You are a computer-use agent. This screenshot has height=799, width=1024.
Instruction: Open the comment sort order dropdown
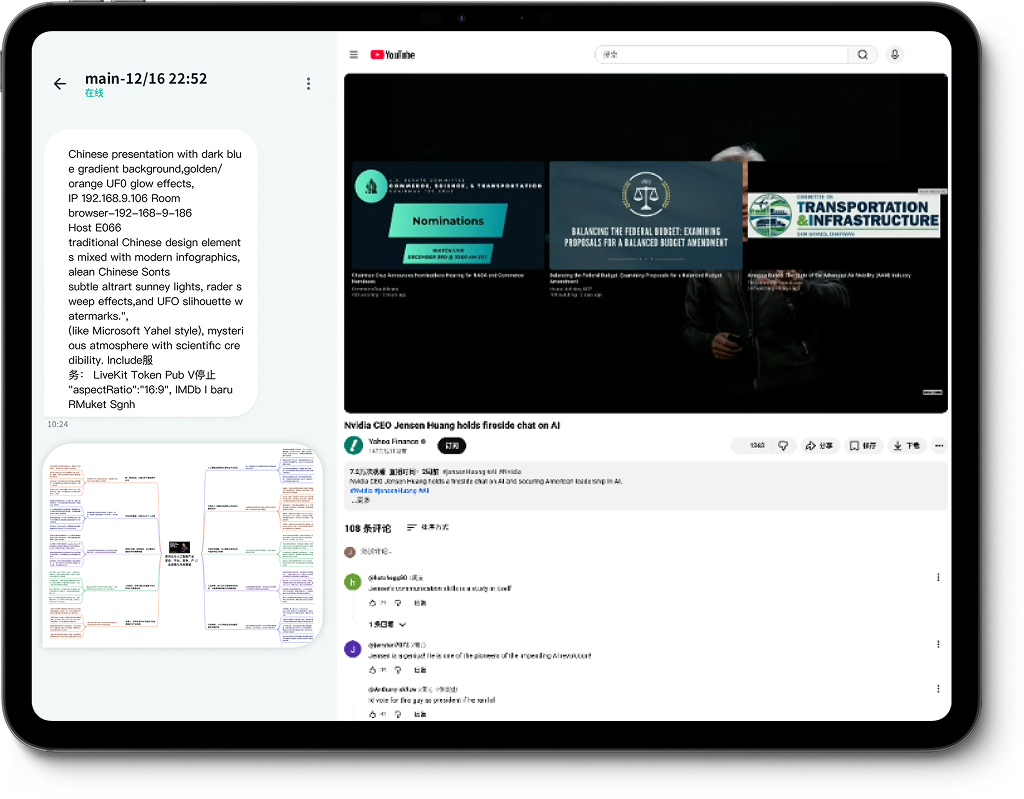click(x=428, y=528)
